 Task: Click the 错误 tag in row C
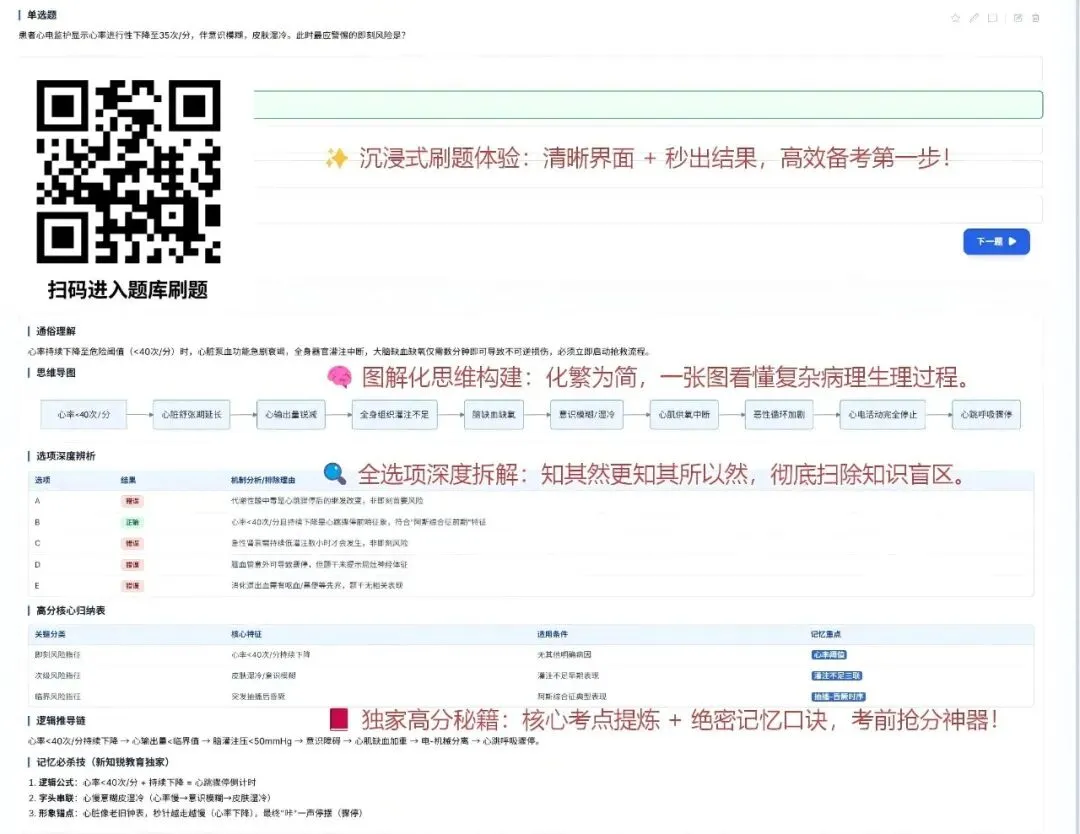tap(132, 544)
